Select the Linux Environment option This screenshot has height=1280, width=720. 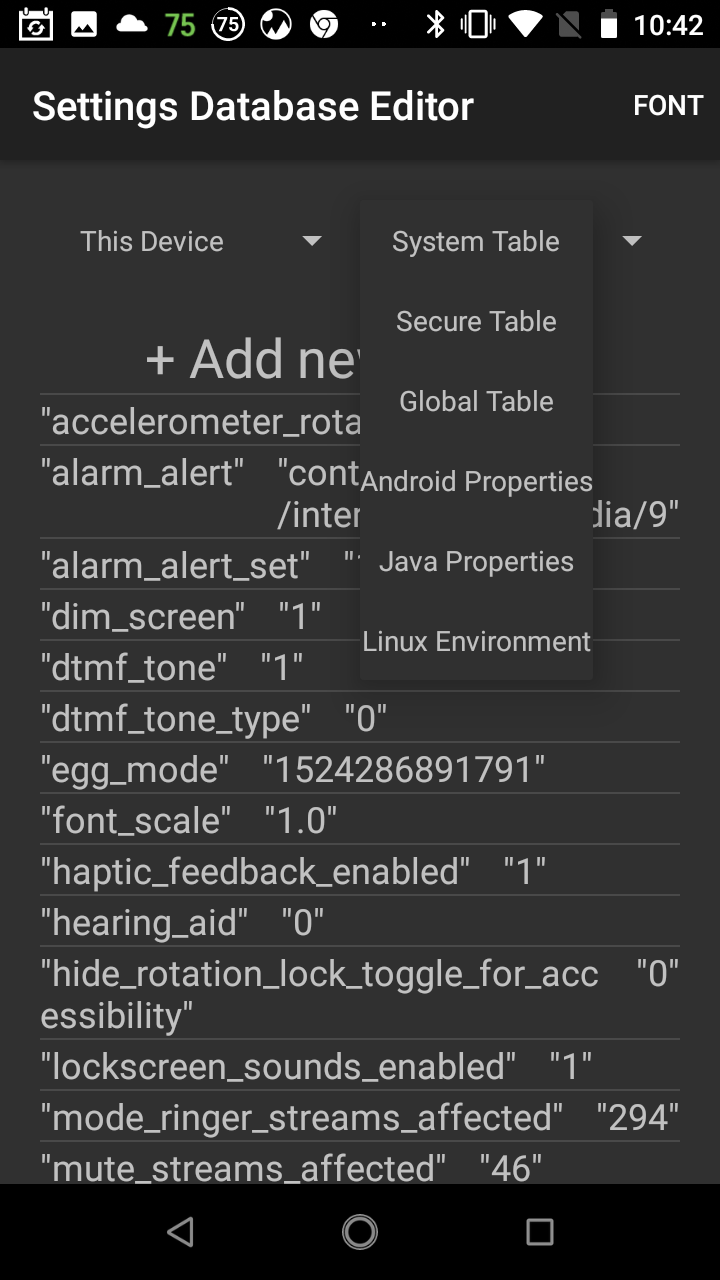point(476,641)
